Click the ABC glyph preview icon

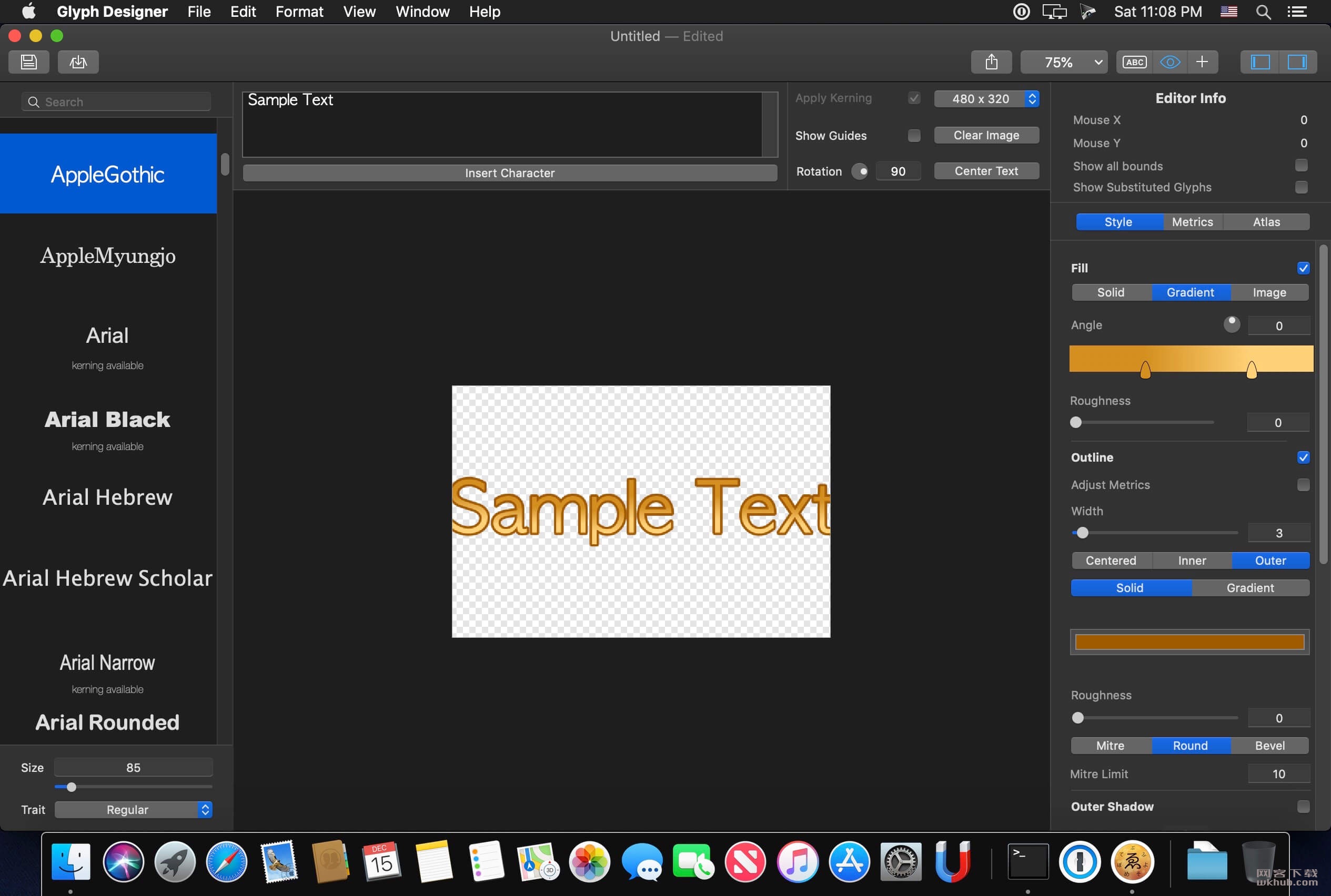point(1134,62)
